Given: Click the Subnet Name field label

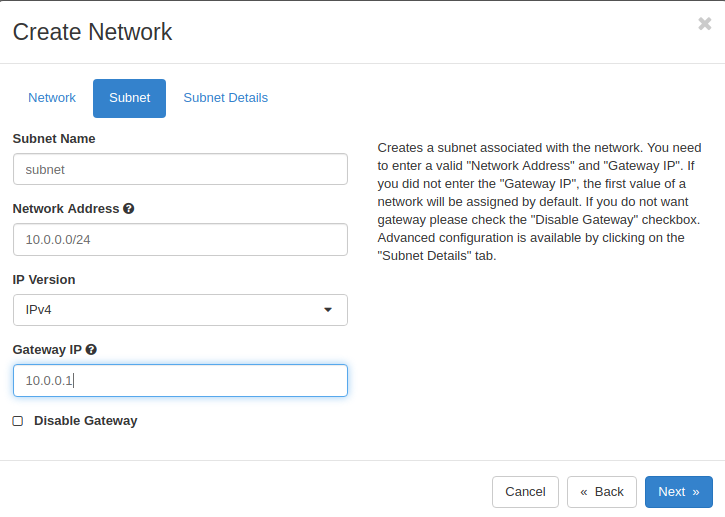Looking at the screenshot, I should (x=54, y=139).
